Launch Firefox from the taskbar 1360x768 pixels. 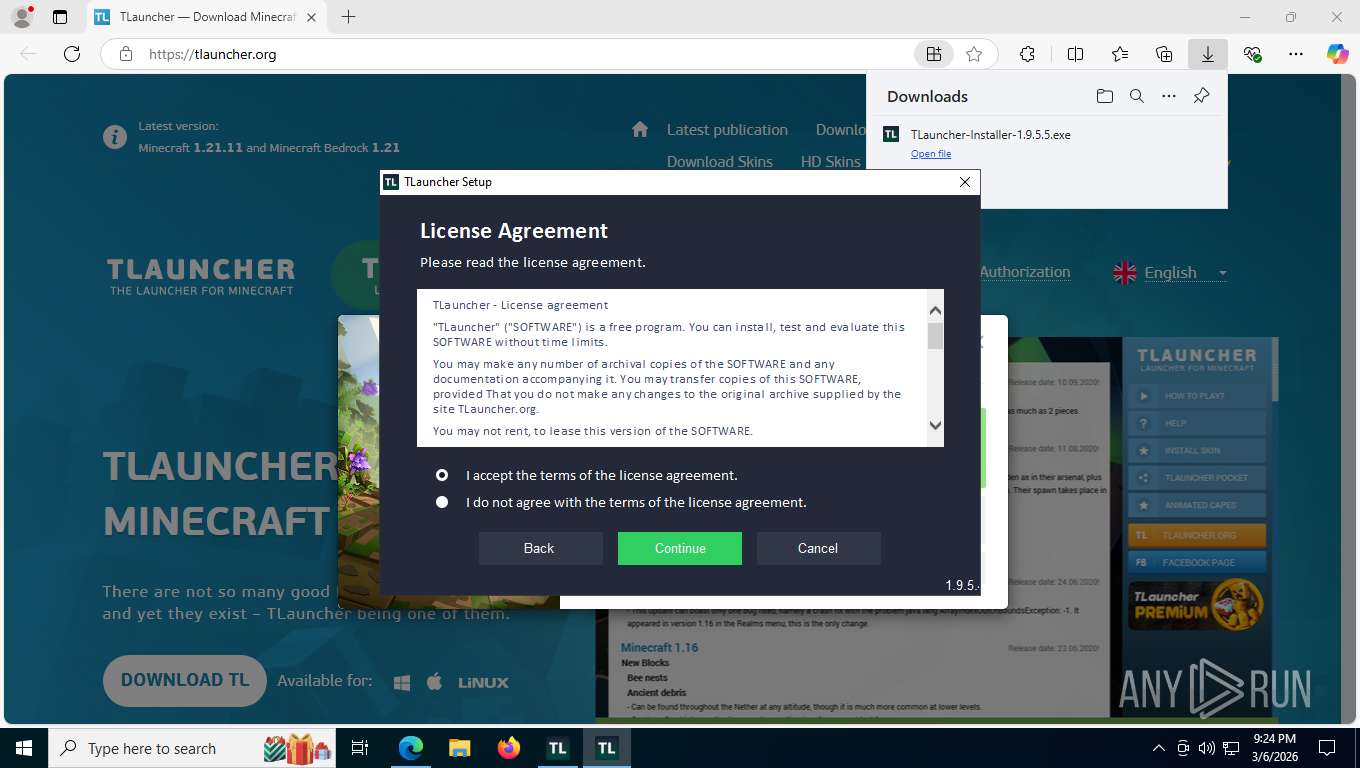pos(509,748)
